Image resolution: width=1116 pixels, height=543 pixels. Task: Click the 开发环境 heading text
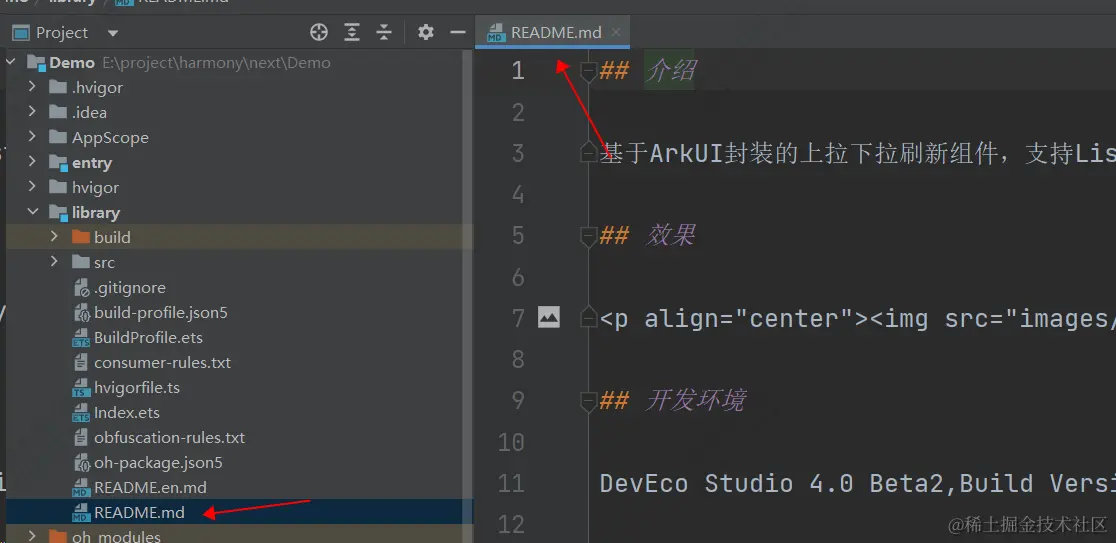[x=695, y=401]
